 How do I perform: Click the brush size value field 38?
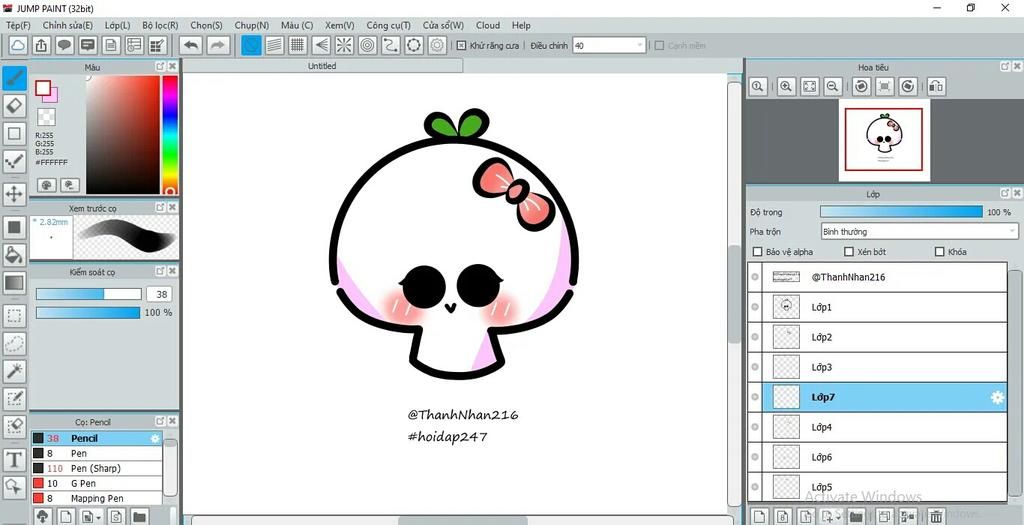click(161, 294)
